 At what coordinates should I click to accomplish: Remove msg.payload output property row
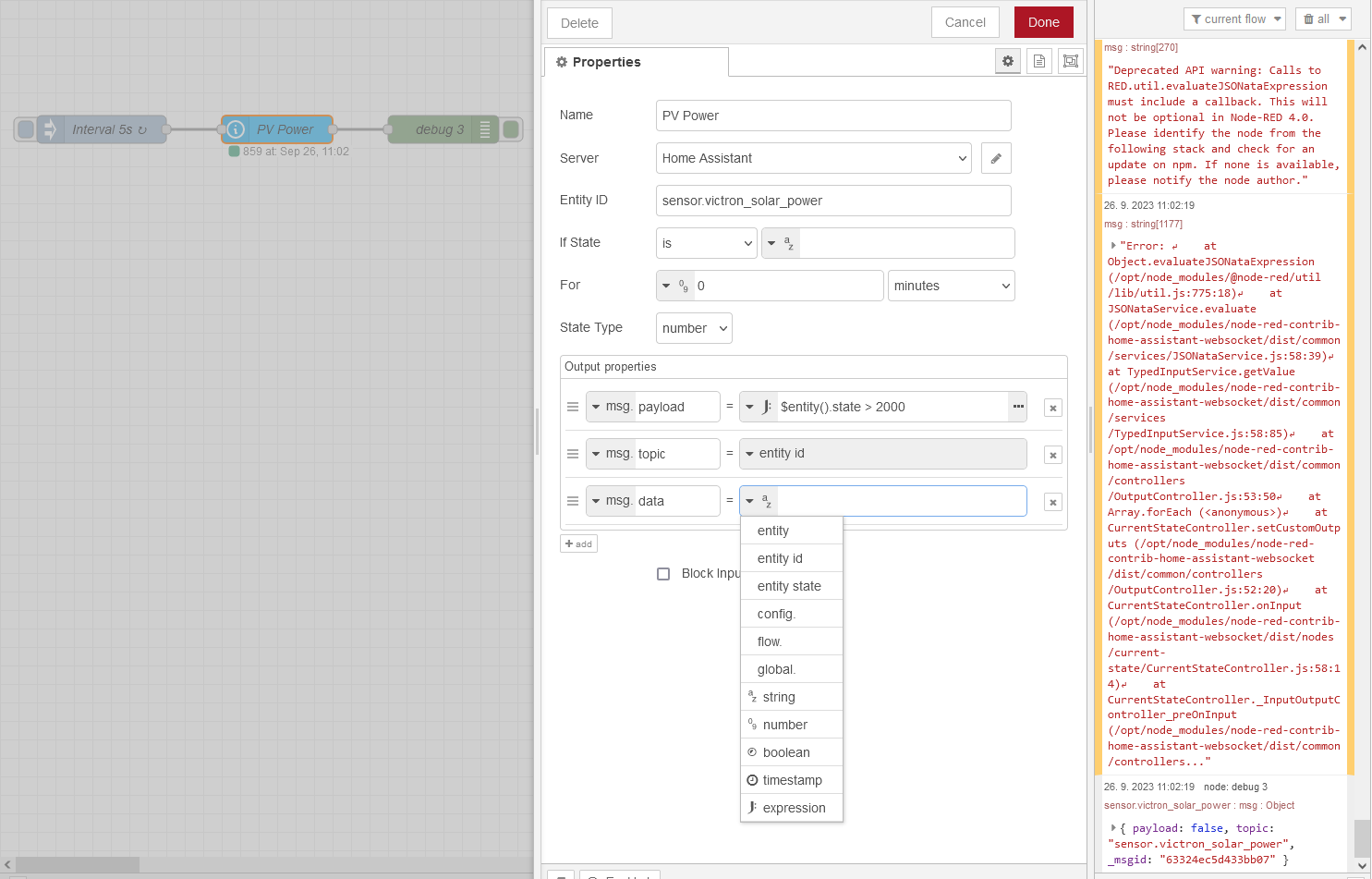1052,408
